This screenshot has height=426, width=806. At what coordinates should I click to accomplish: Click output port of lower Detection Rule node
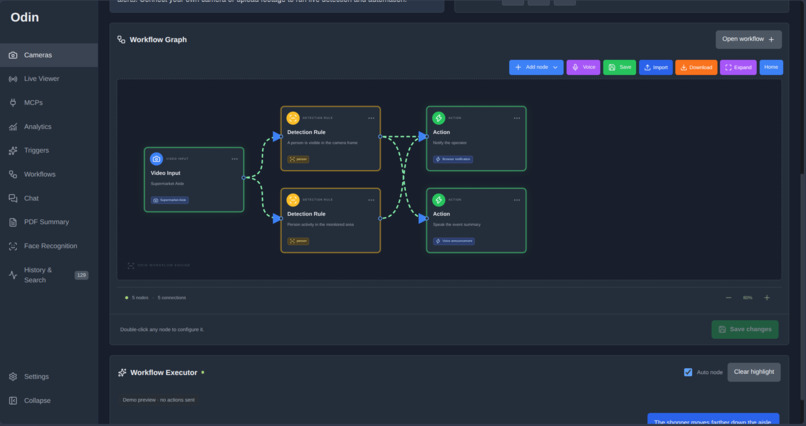[380, 218]
